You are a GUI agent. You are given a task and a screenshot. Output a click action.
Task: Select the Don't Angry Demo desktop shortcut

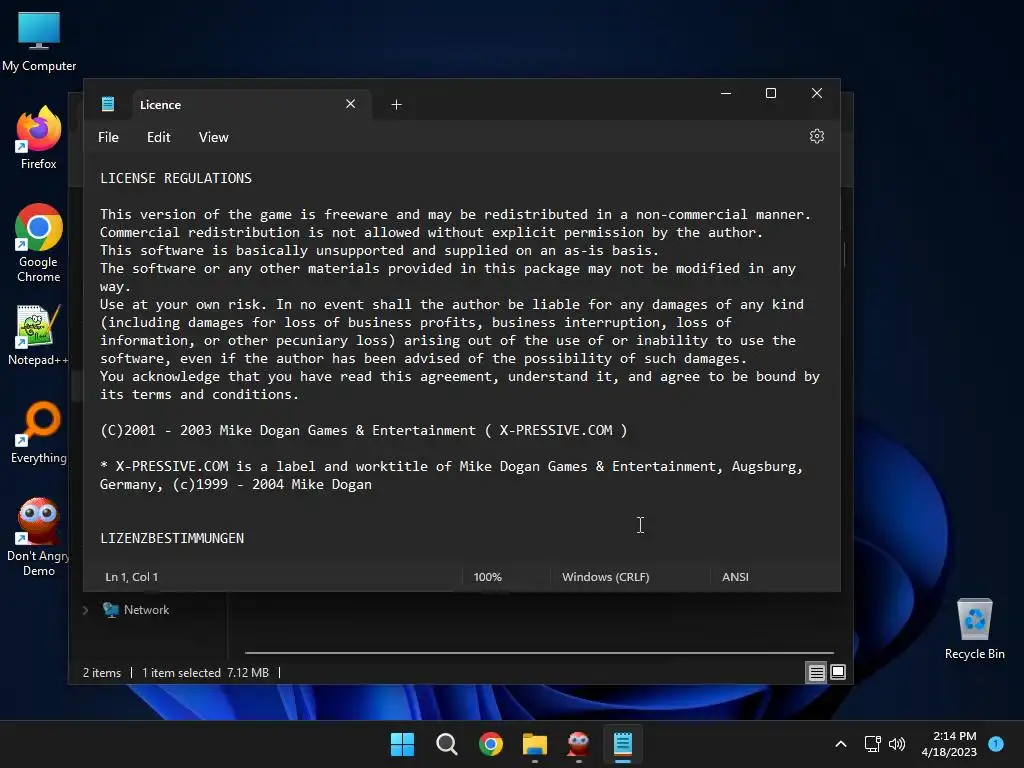tap(39, 537)
